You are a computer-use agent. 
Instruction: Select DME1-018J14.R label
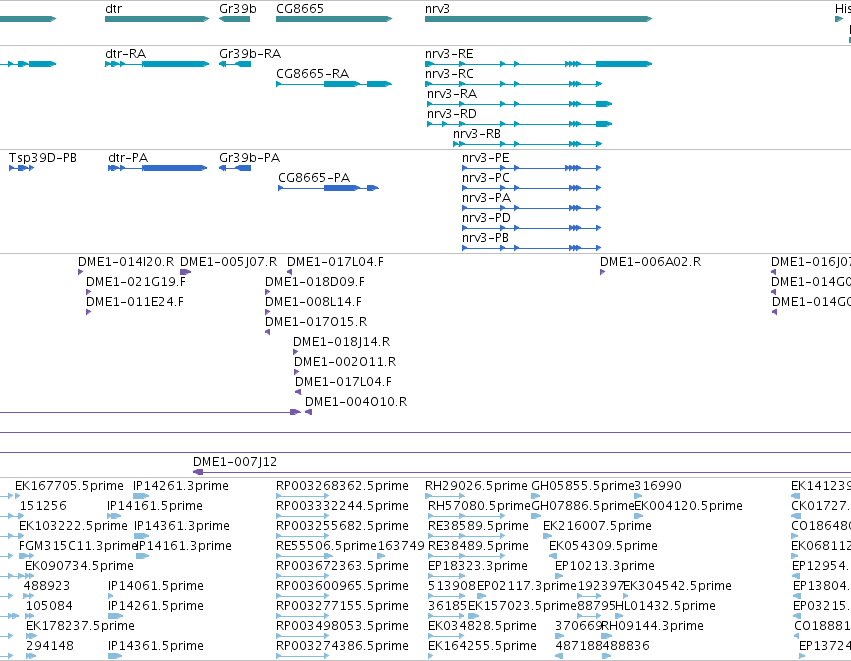341,342
